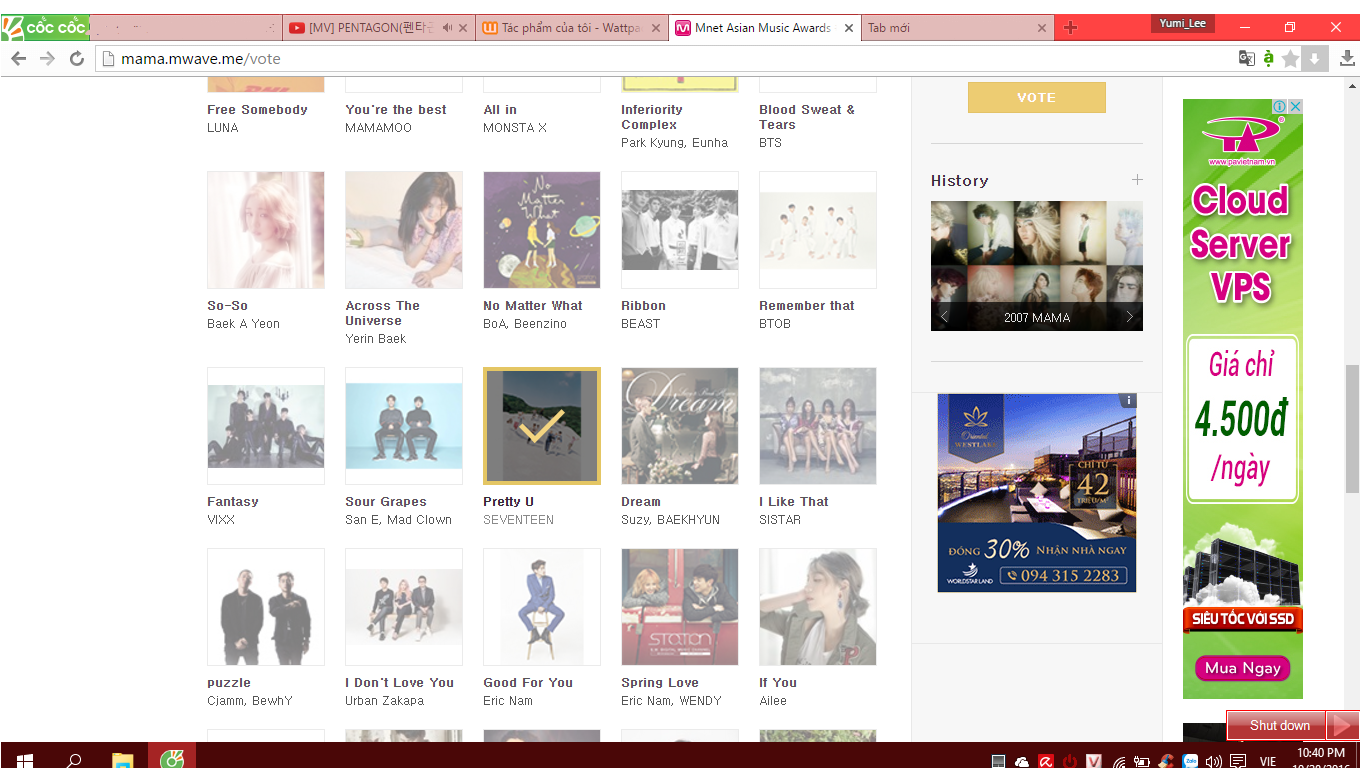Screen dimensions: 1360x768
Task: Bookmark this page with the star icon
Action: pyautogui.click(x=1291, y=59)
